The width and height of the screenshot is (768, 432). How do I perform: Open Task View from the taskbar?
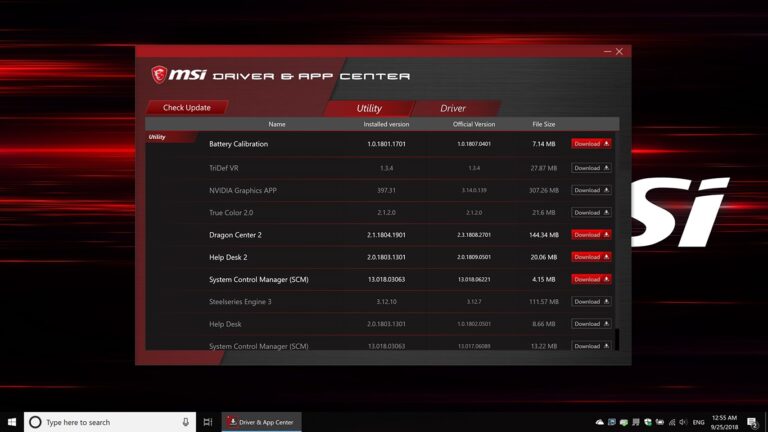tap(208, 422)
